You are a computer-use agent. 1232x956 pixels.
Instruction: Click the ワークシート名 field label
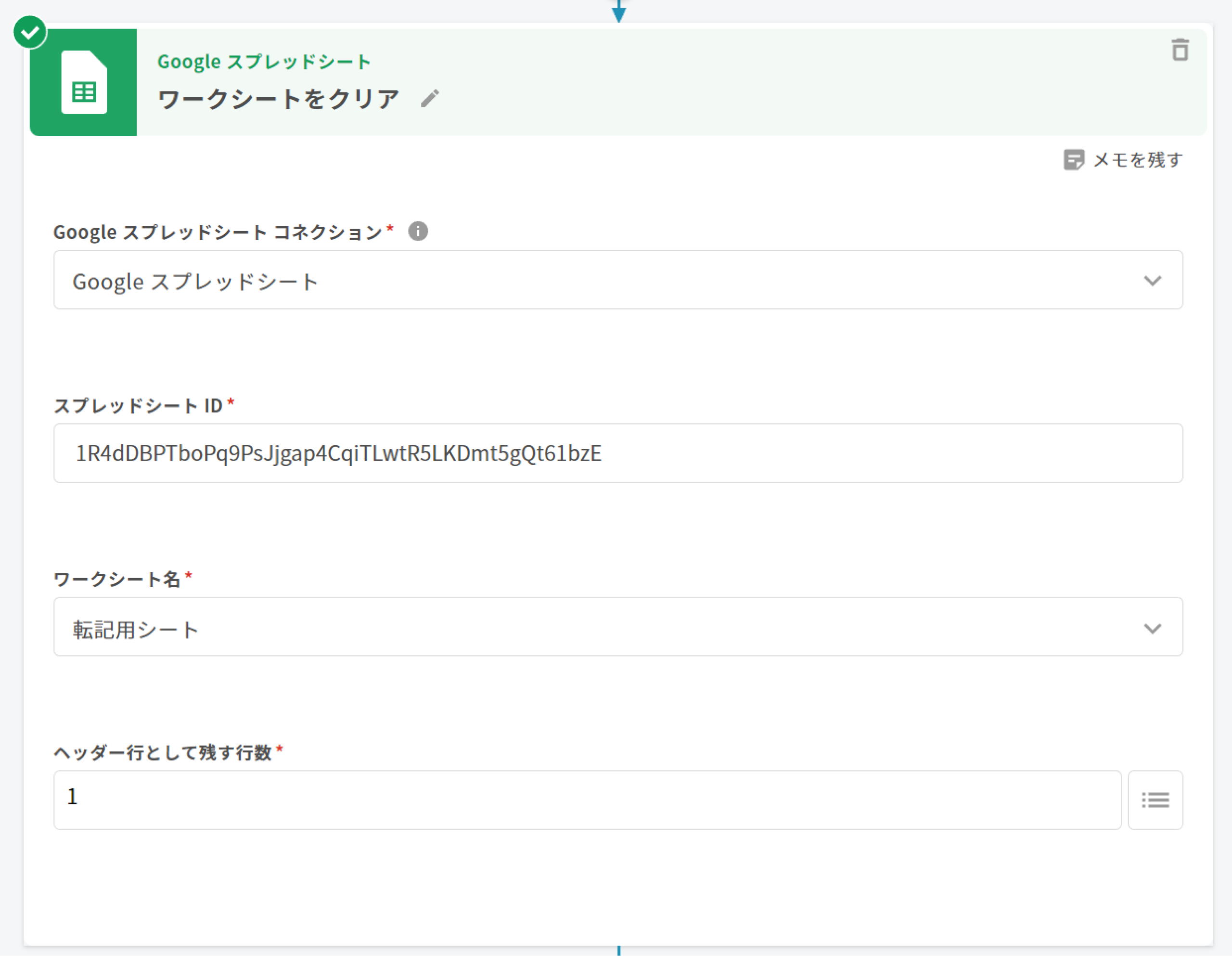pos(117,579)
